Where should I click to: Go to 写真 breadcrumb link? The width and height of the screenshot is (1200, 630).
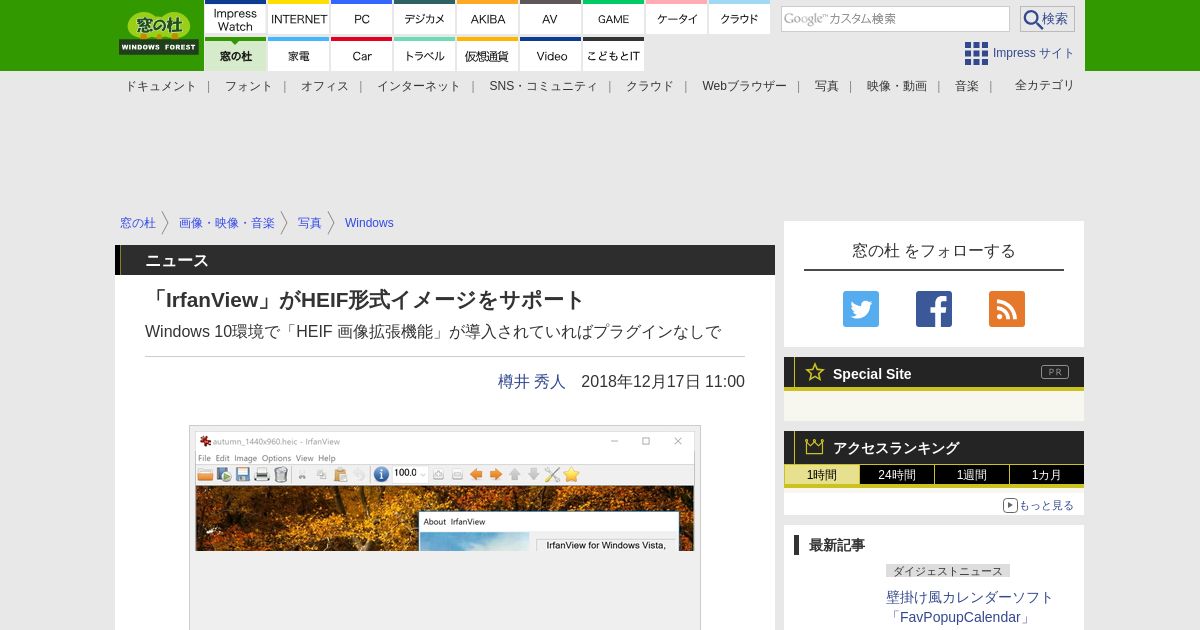tap(310, 223)
